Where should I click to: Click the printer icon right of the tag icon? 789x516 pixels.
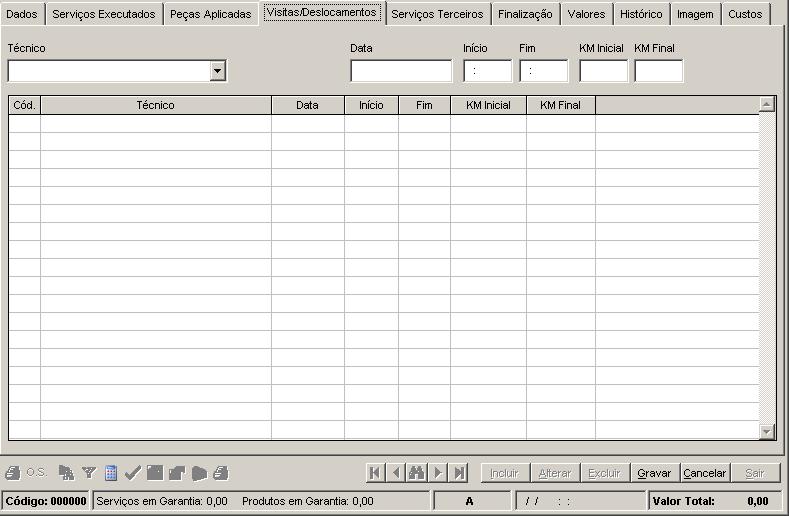220,473
